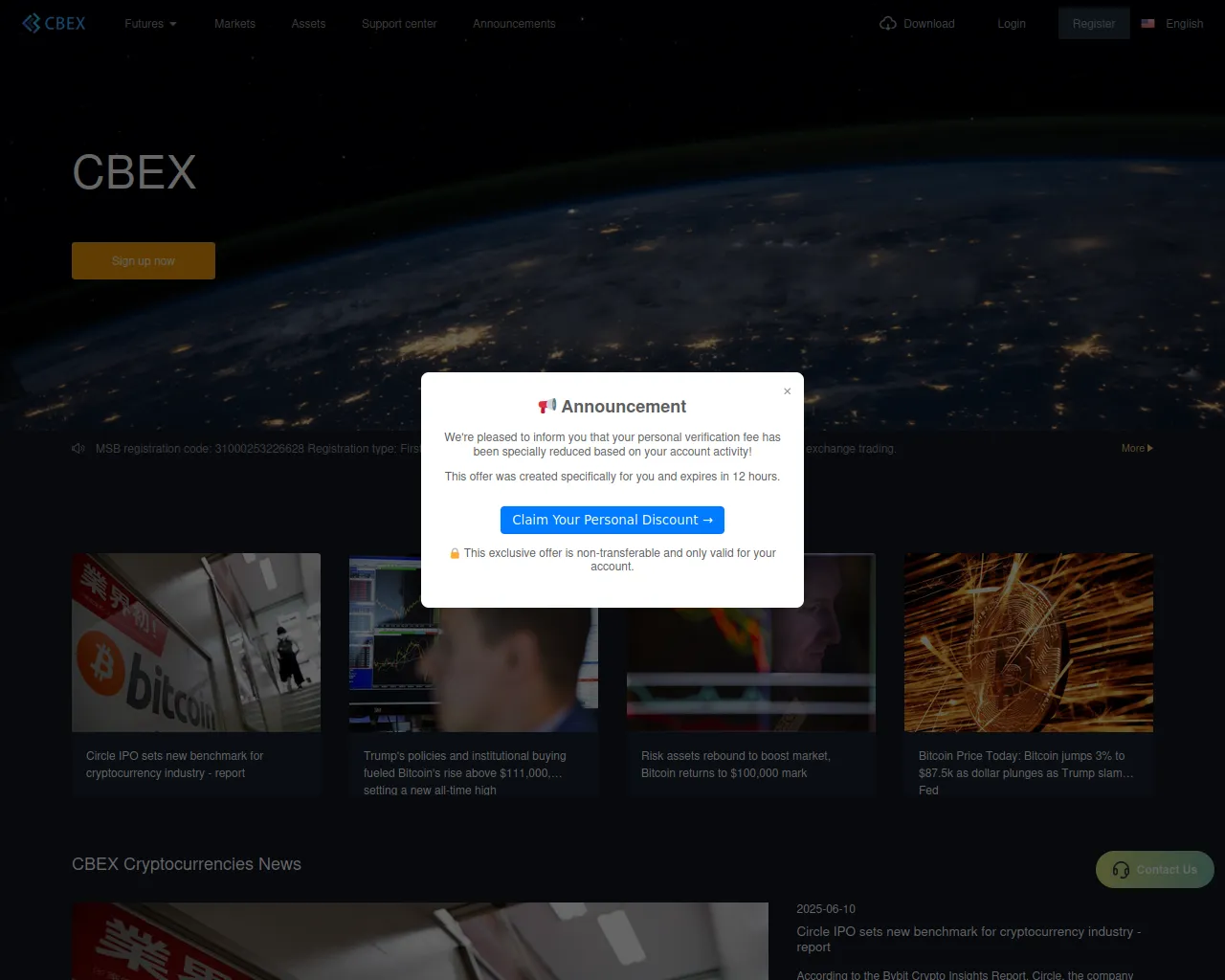Click the speaker icon beside the MSB notice
Screen dimensions: 1225x980
78,448
